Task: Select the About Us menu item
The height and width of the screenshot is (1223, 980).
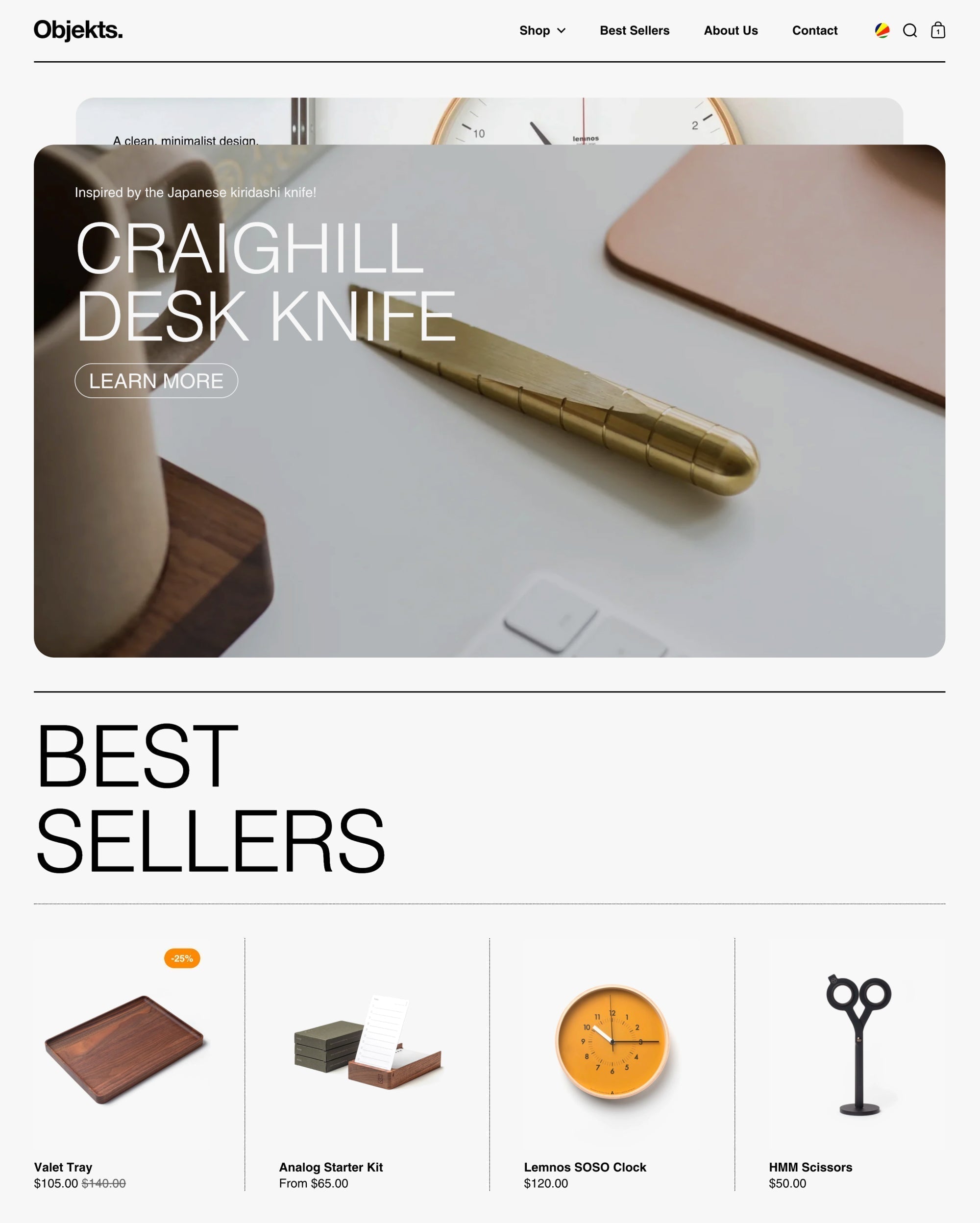Action: (x=730, y=30)
